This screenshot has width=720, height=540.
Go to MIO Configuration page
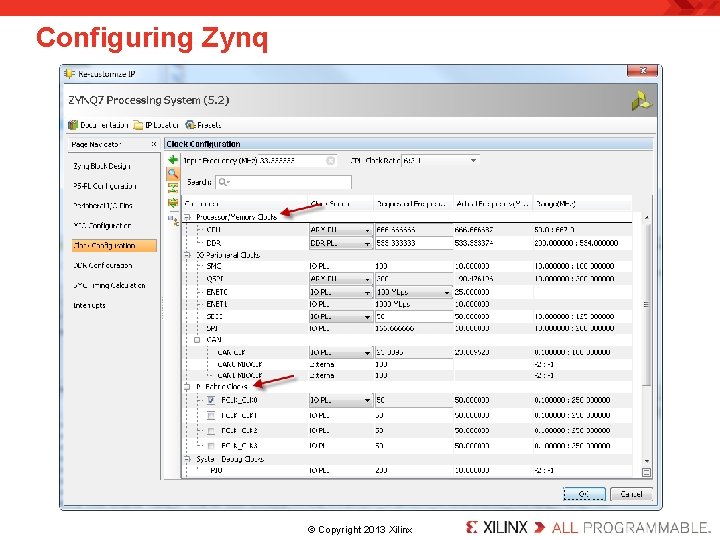coord(102,225)
